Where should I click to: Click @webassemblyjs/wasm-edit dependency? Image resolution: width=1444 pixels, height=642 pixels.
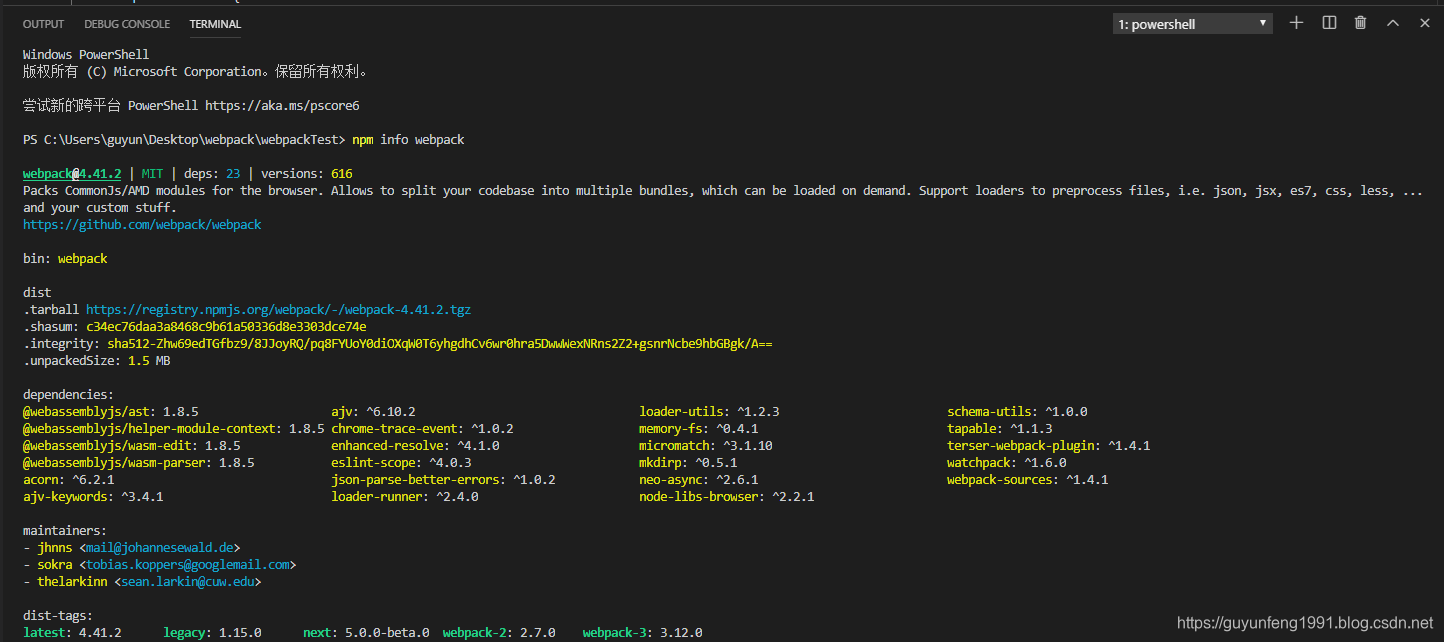pyautogui.click(x=132, y=446)
